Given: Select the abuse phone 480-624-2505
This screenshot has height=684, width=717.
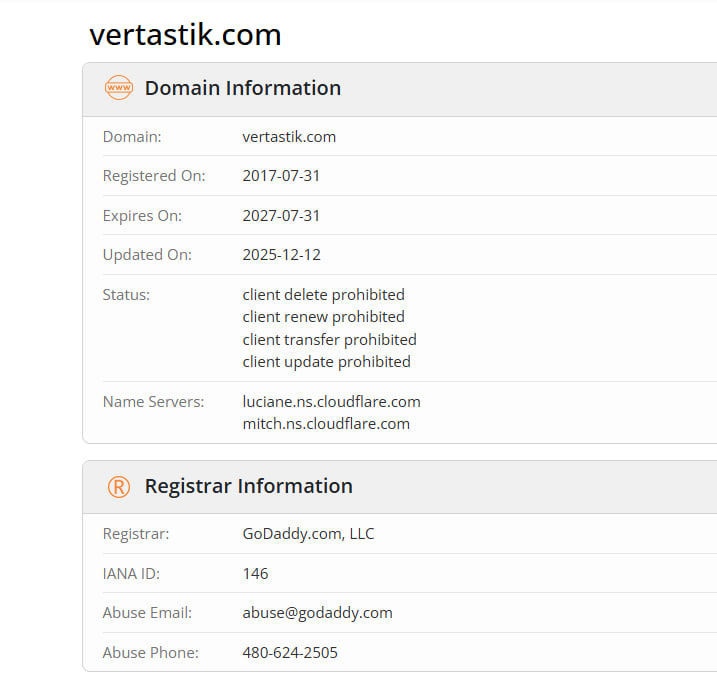Looking at the screenshot, I should (x=290, y=652).
